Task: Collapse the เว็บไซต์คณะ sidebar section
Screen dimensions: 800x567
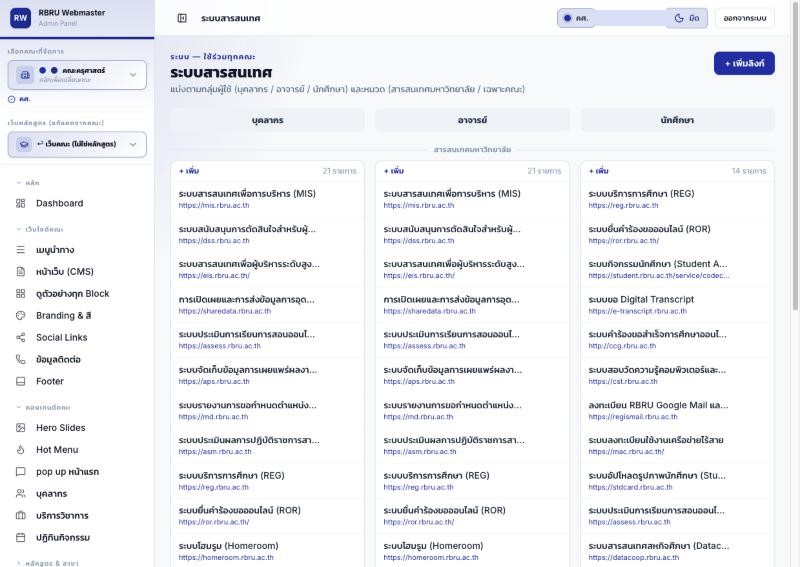Action: [40, 229]
